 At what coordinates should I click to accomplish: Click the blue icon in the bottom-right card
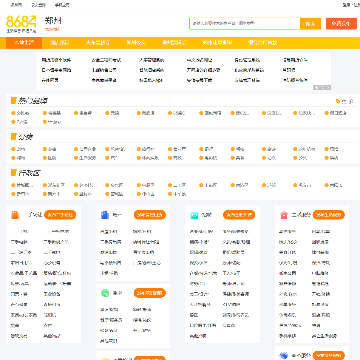[284, 355]
